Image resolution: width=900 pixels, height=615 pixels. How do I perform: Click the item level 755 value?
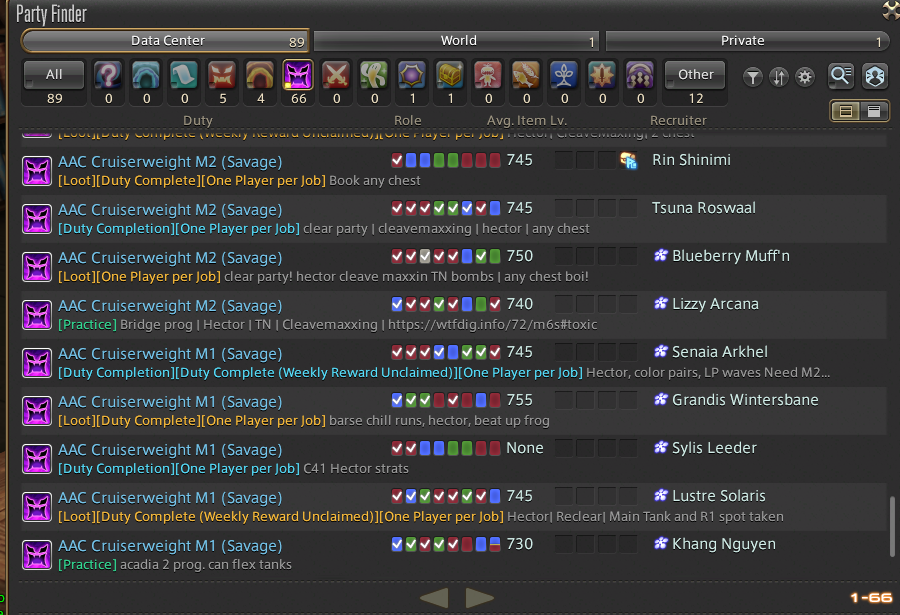(x=519, y=400)
